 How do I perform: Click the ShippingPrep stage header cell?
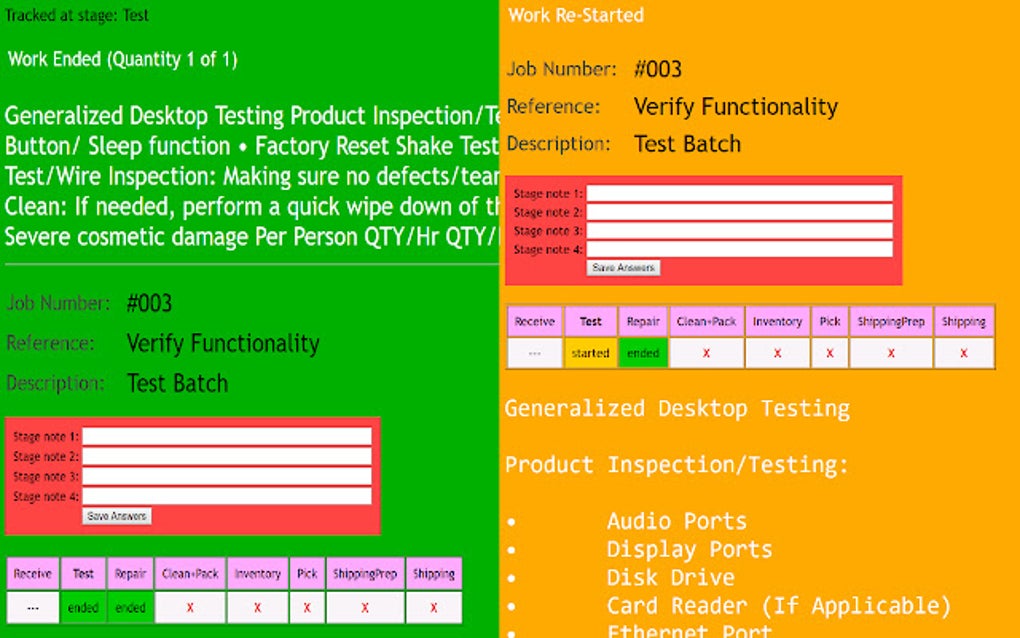pos(890,321)
